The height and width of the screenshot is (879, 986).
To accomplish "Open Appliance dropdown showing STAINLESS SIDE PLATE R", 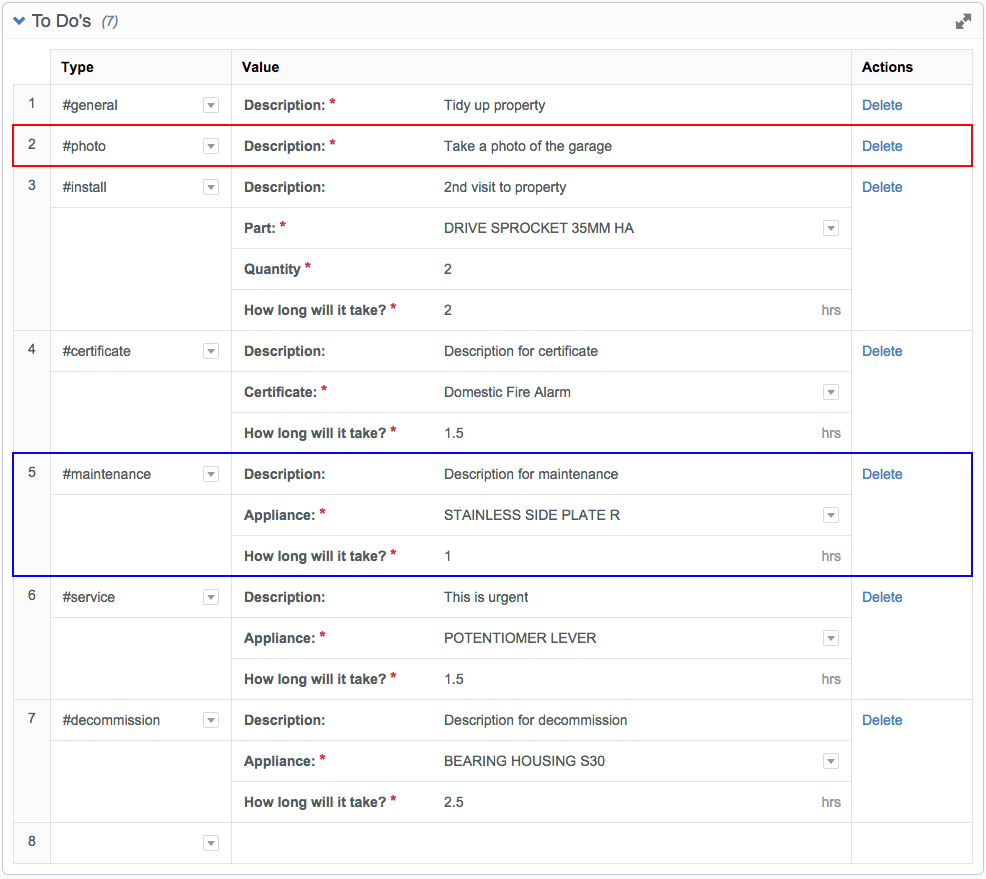I will (831, 515).
